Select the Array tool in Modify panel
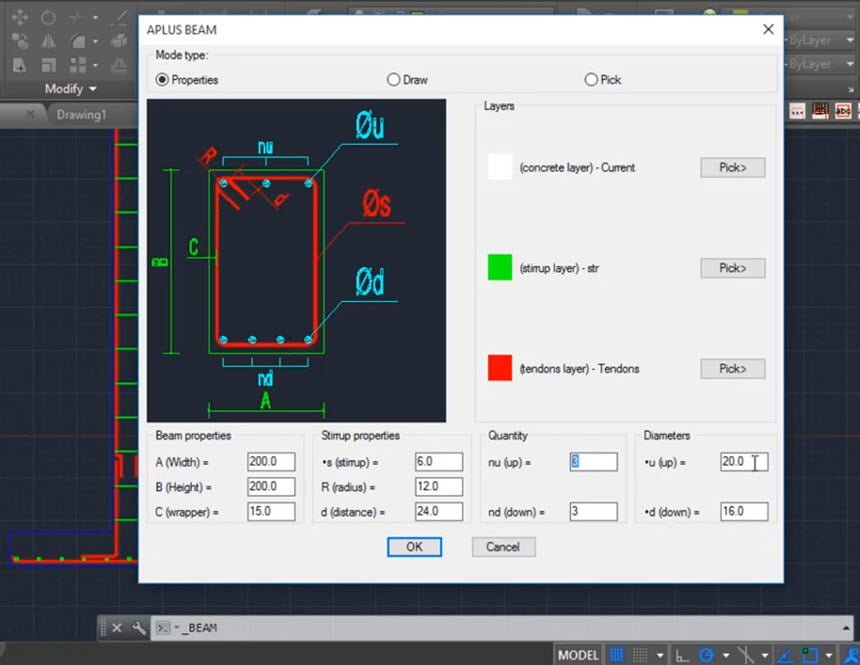Image resolution: width=860 pixels, height=665 pixels. click(x=77, y=65)
